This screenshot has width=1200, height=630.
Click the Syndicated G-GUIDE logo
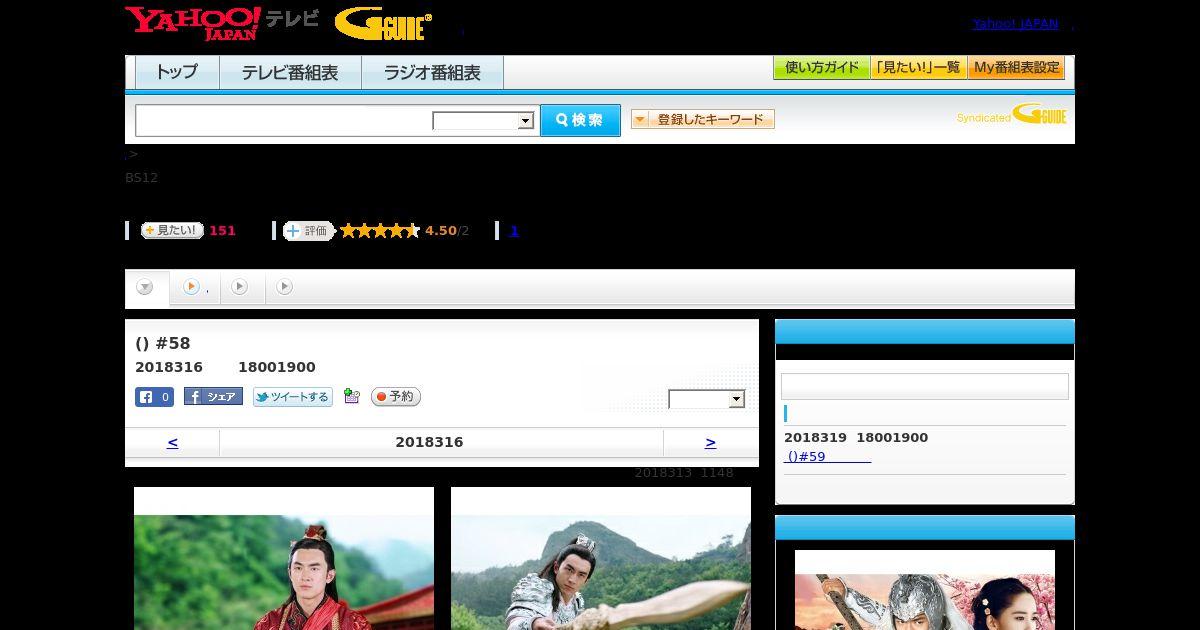[1012, 114]
